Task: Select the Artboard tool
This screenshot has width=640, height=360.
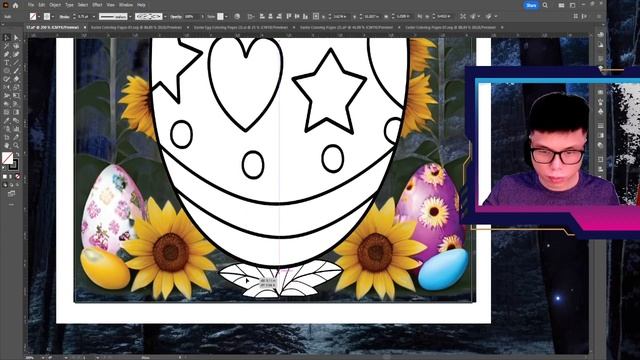Action: tap(7, 137)
